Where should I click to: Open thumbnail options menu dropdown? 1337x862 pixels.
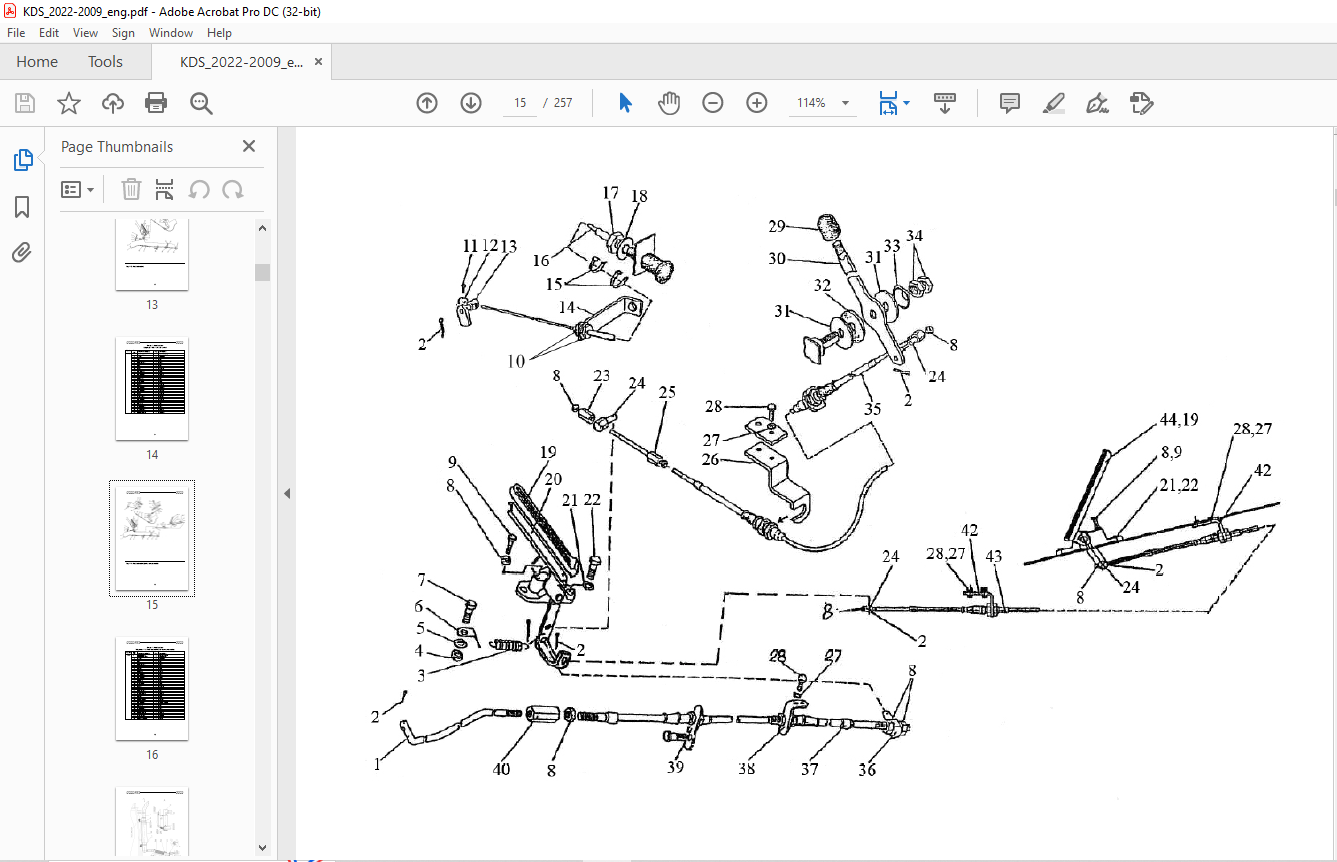78,189
